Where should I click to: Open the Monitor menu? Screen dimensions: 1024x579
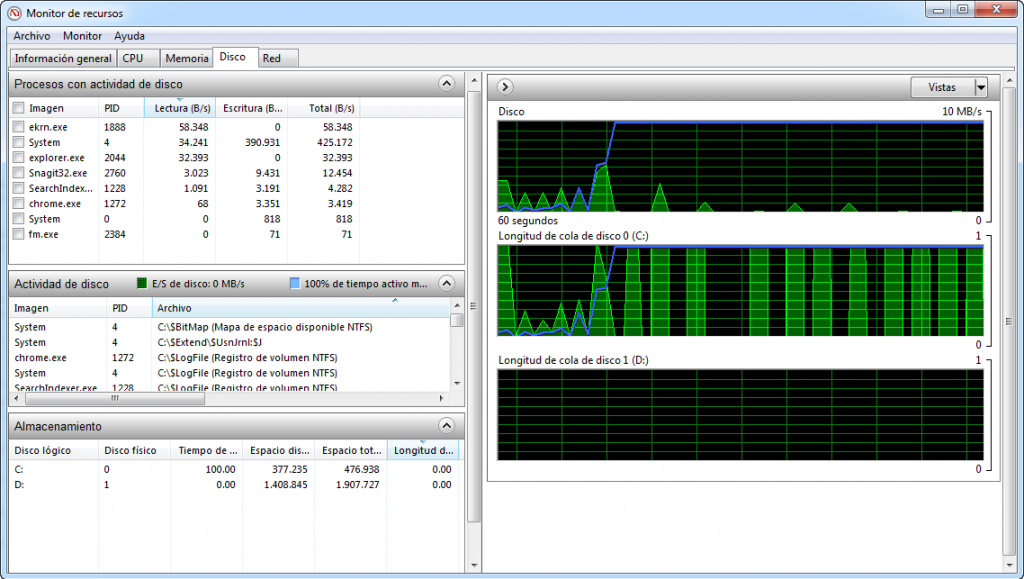point(82,36)
